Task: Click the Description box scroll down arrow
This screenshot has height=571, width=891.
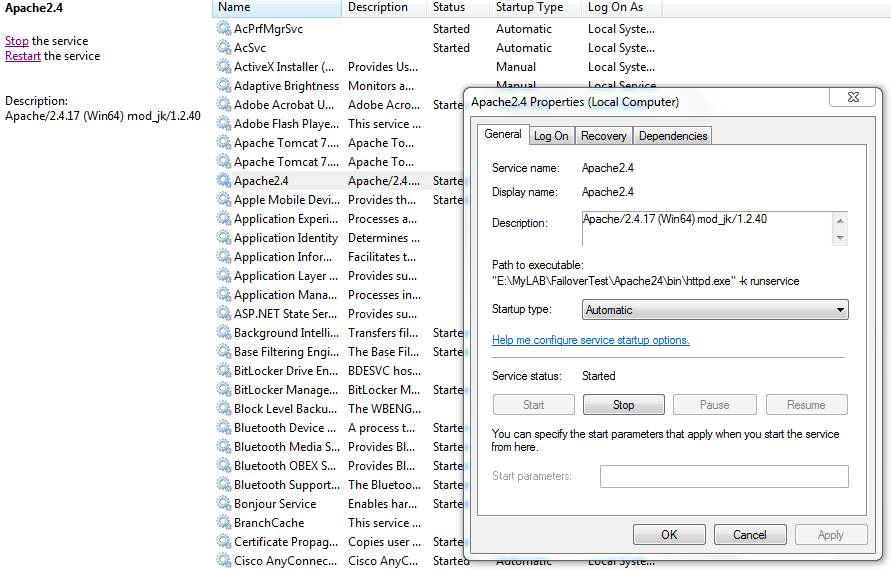Action: point(840,237)
